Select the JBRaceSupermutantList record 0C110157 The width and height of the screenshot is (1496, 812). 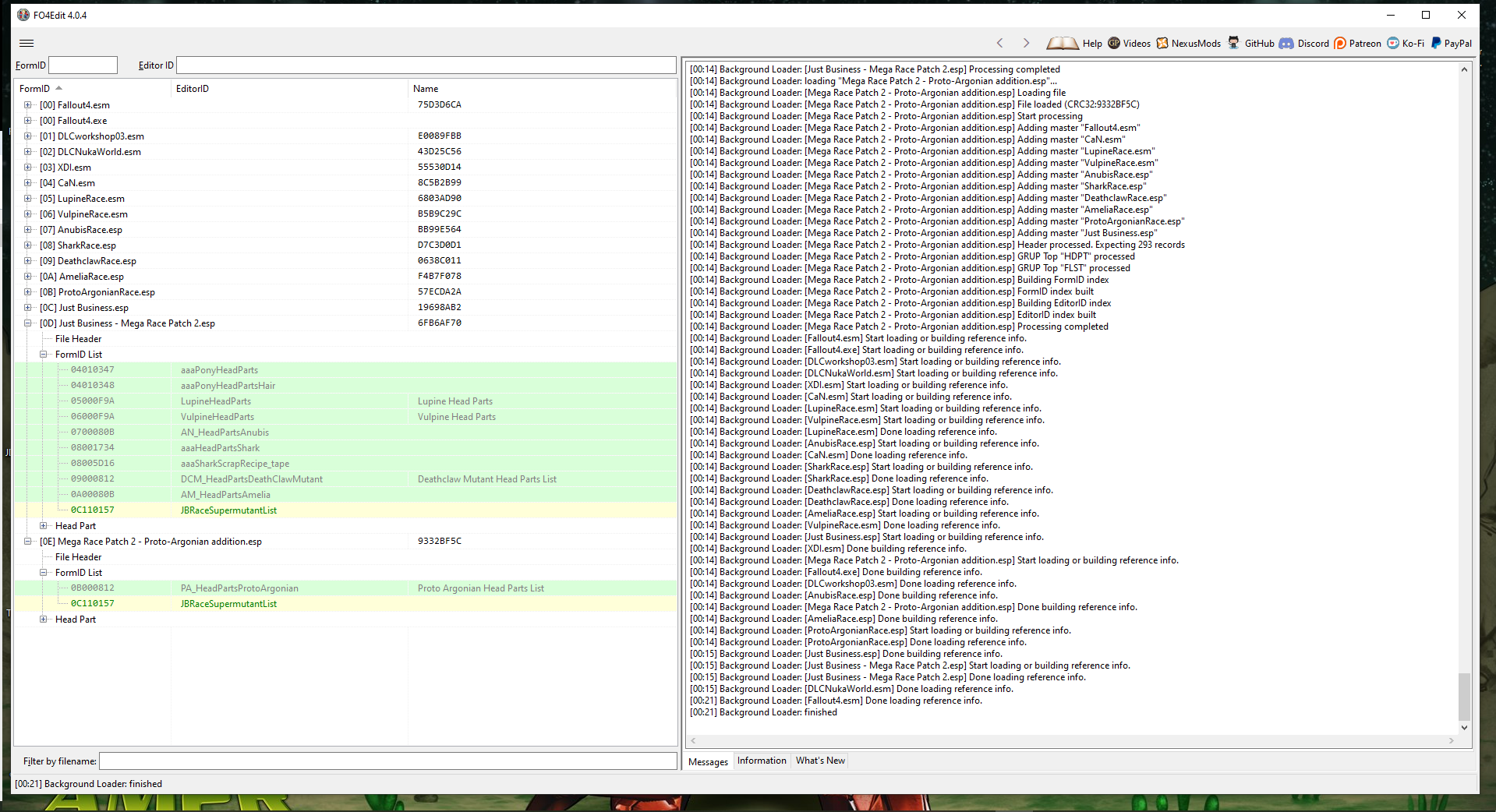pos(228,510)
